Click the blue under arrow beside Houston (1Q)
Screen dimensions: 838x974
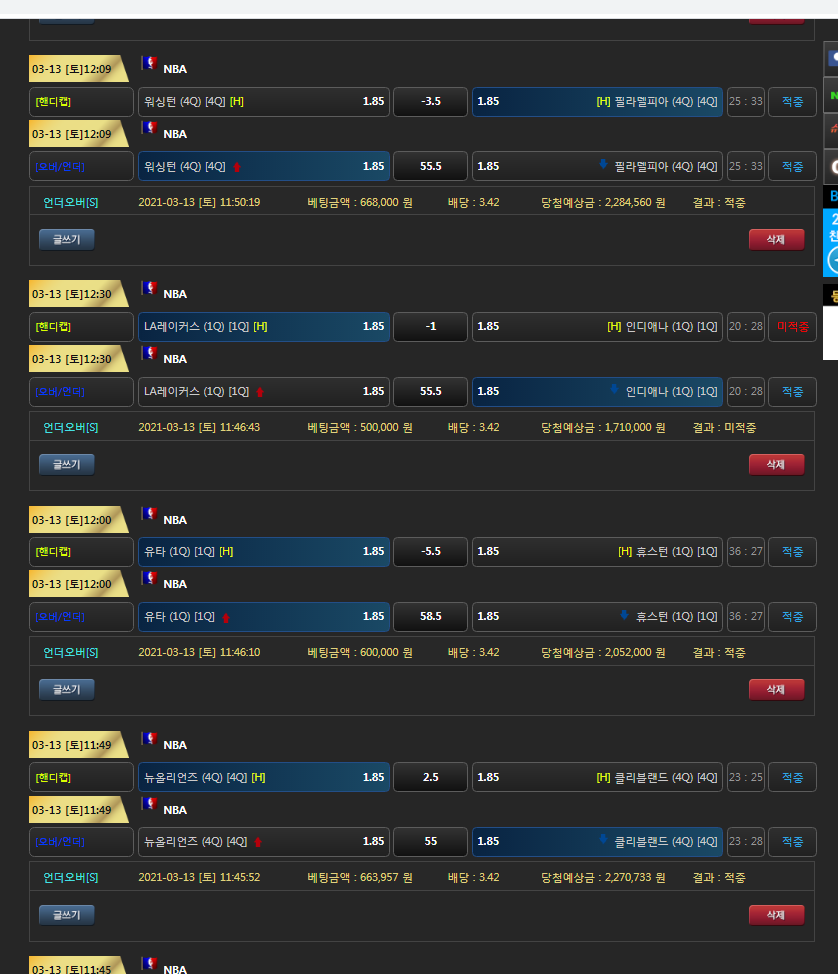(x=624, y=616)
